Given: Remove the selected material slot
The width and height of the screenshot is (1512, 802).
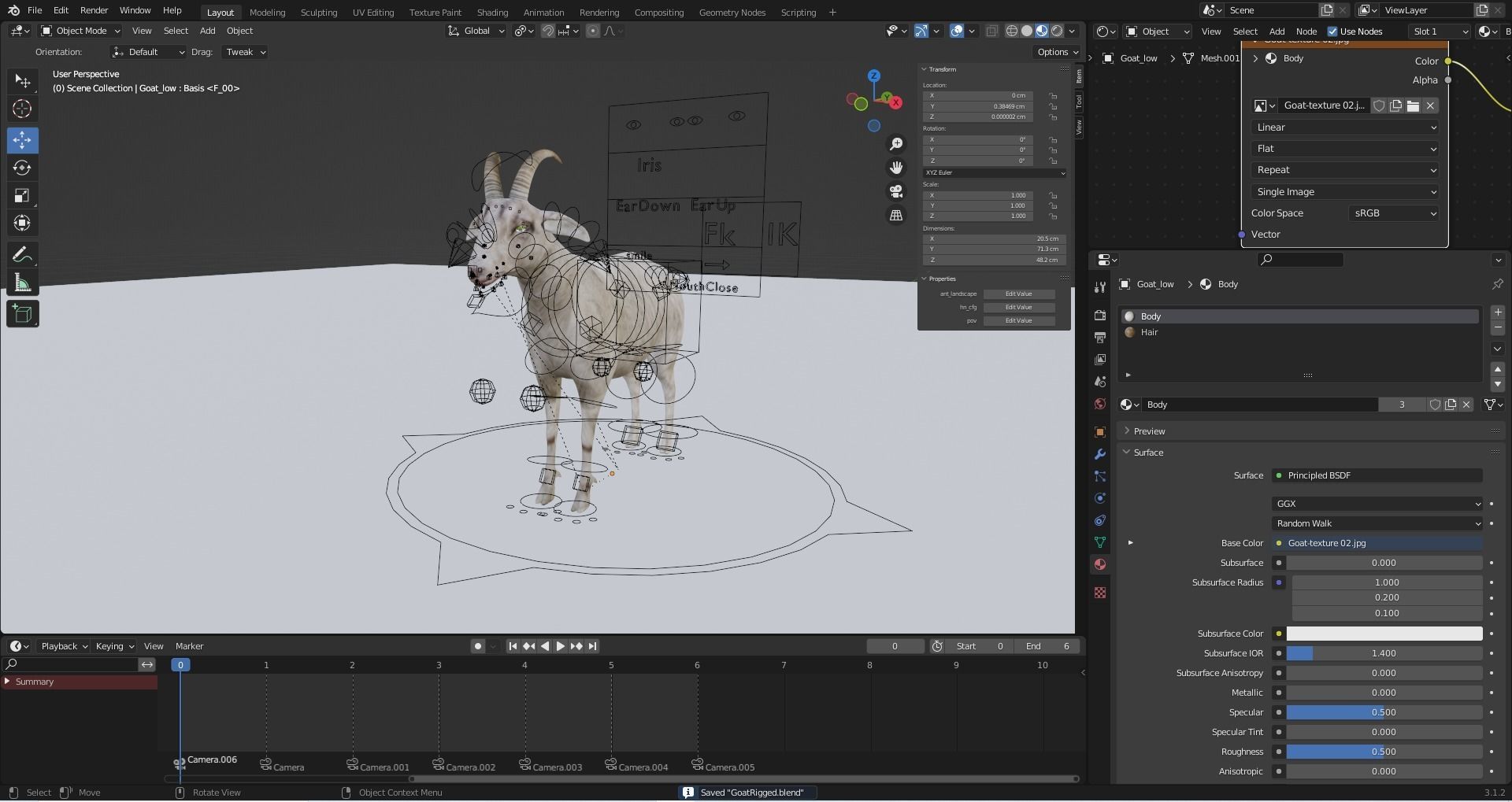Looking at the screenshot, I should click(1498, 327).
